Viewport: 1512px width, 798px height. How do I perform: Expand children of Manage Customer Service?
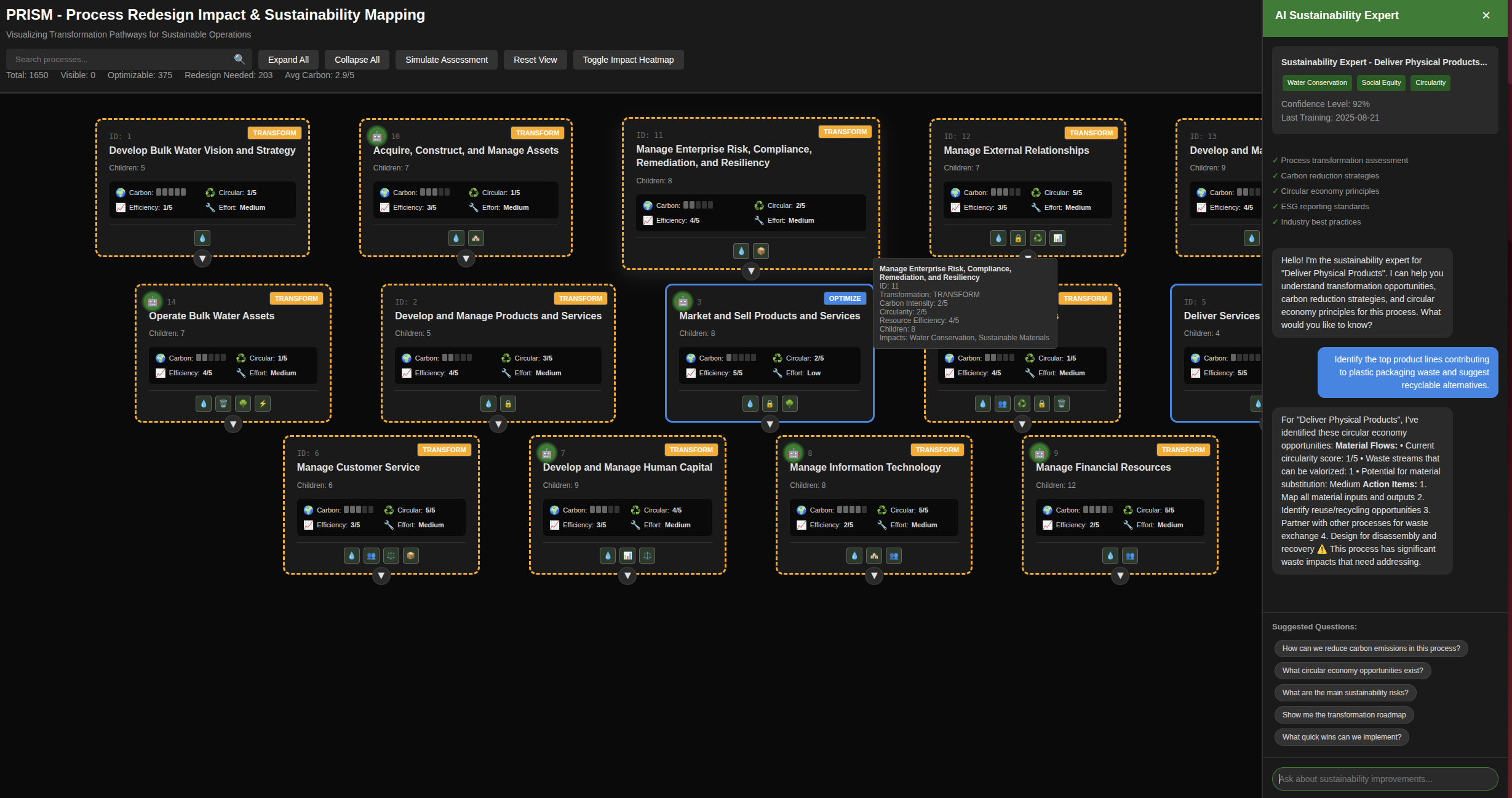381,577
